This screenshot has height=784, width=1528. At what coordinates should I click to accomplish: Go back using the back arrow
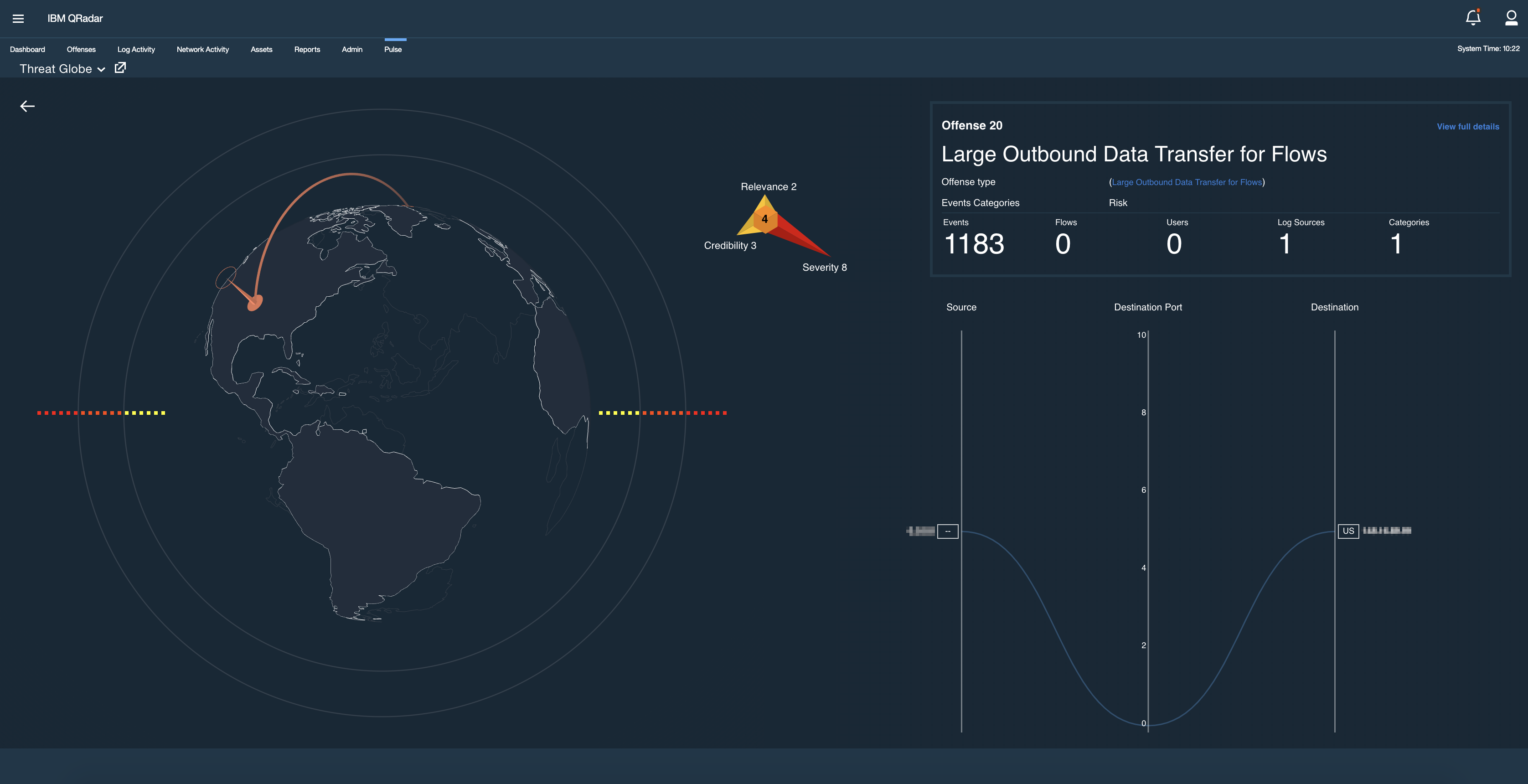coord(27,106)
